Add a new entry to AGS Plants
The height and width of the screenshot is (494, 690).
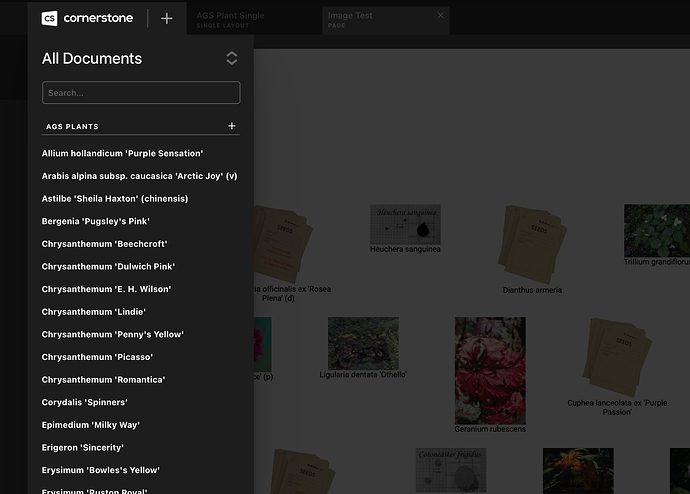231,126
